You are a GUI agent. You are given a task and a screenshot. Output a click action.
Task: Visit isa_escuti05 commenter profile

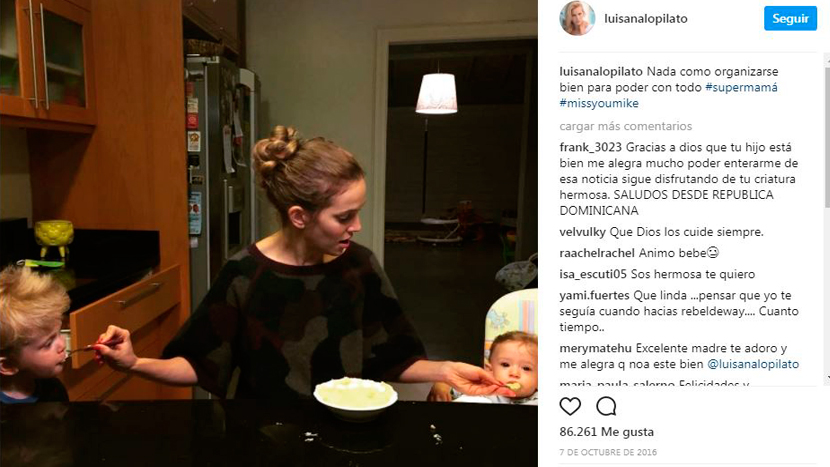[593, 274]
